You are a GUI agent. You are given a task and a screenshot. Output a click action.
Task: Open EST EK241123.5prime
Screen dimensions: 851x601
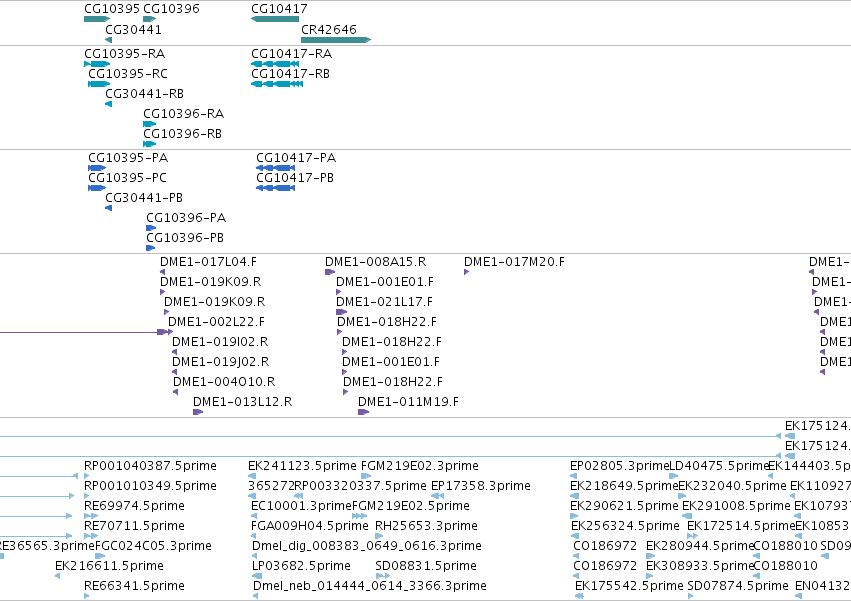pyautogui.click(x=302, y=466)
